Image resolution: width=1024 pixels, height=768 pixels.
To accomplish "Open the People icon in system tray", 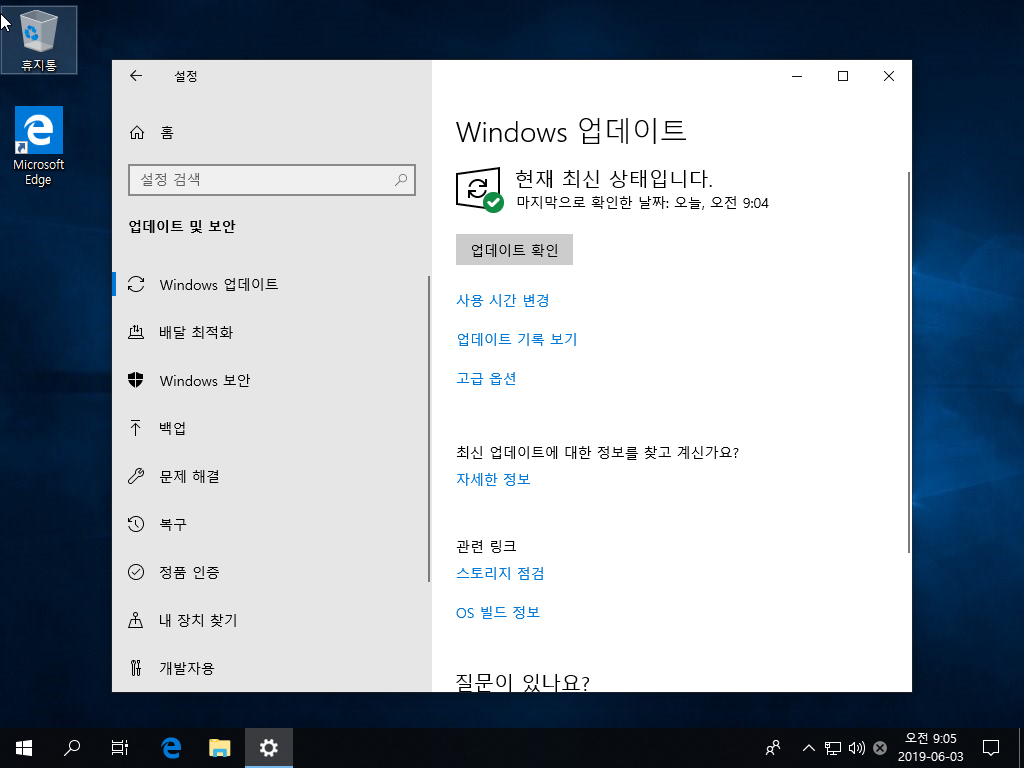I will coord(773,748).
